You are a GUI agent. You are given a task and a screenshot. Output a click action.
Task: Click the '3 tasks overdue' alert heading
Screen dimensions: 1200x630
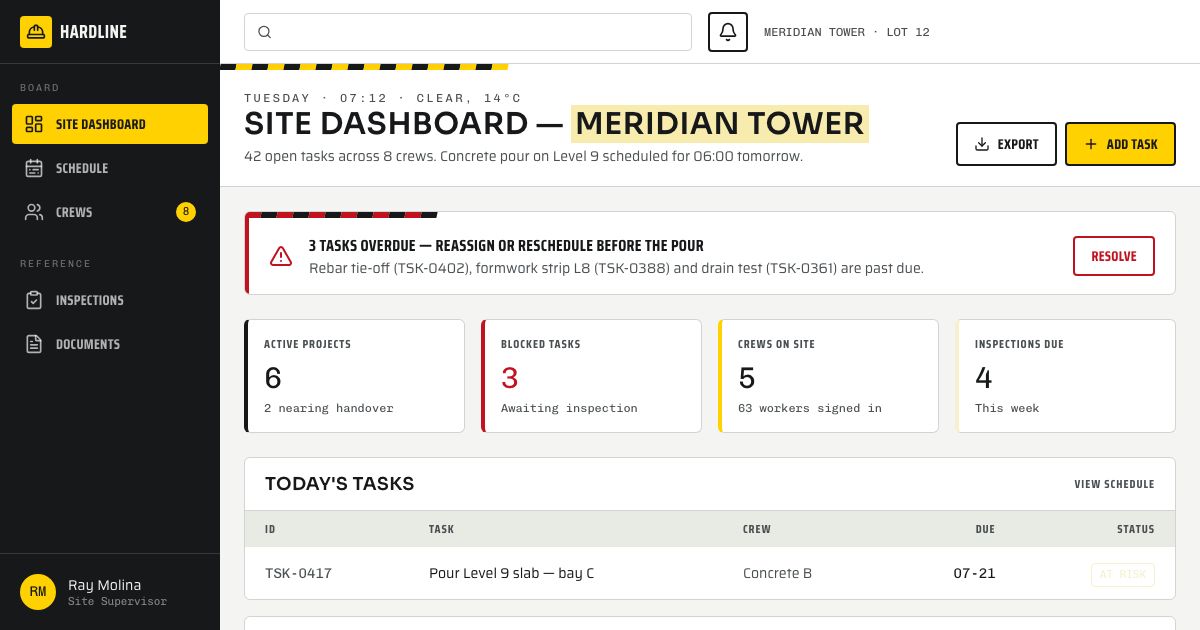pos(506,246)
